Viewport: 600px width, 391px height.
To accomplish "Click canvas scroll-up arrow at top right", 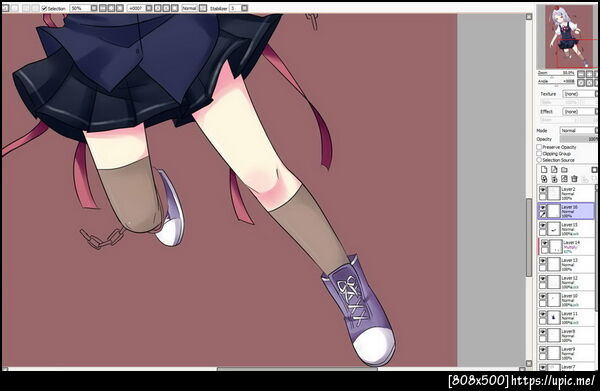I will coord(529,17).
